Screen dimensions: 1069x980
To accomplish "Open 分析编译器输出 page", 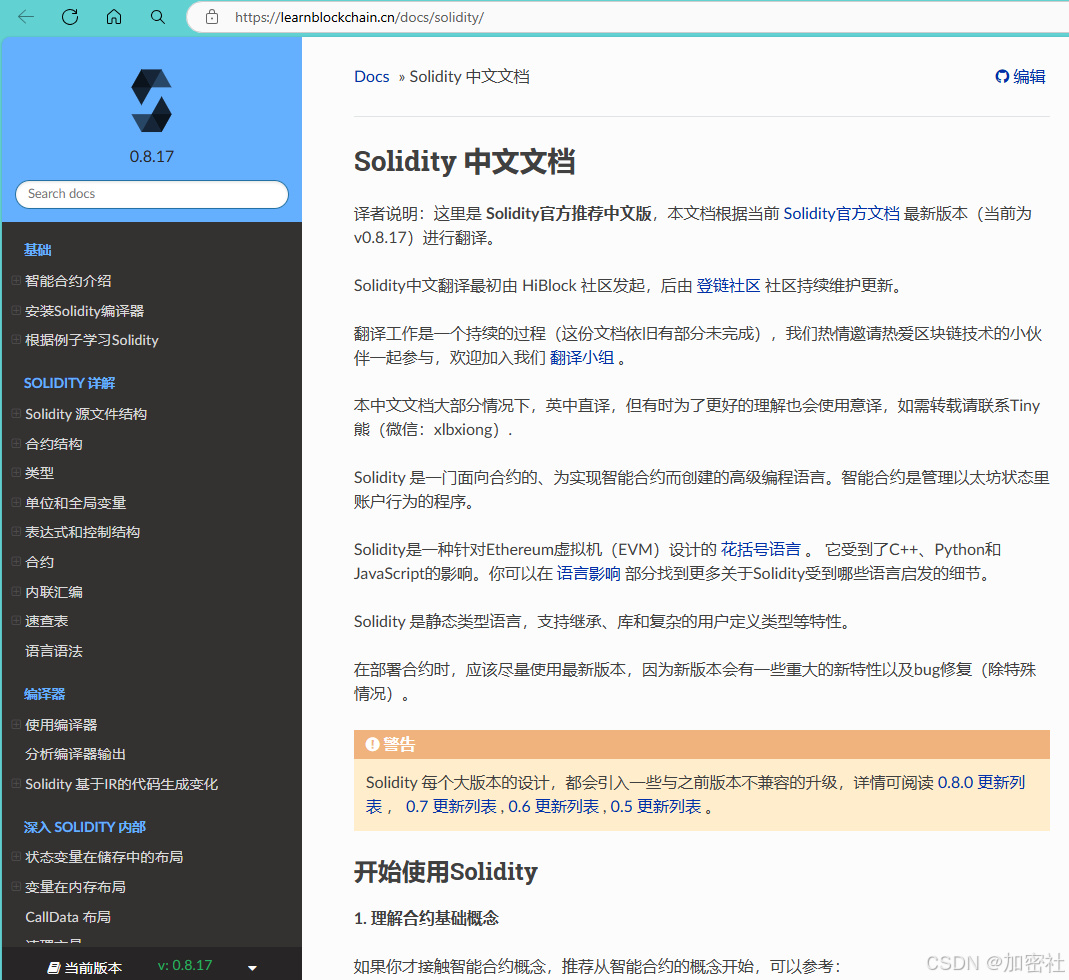I will pos(75,754).
